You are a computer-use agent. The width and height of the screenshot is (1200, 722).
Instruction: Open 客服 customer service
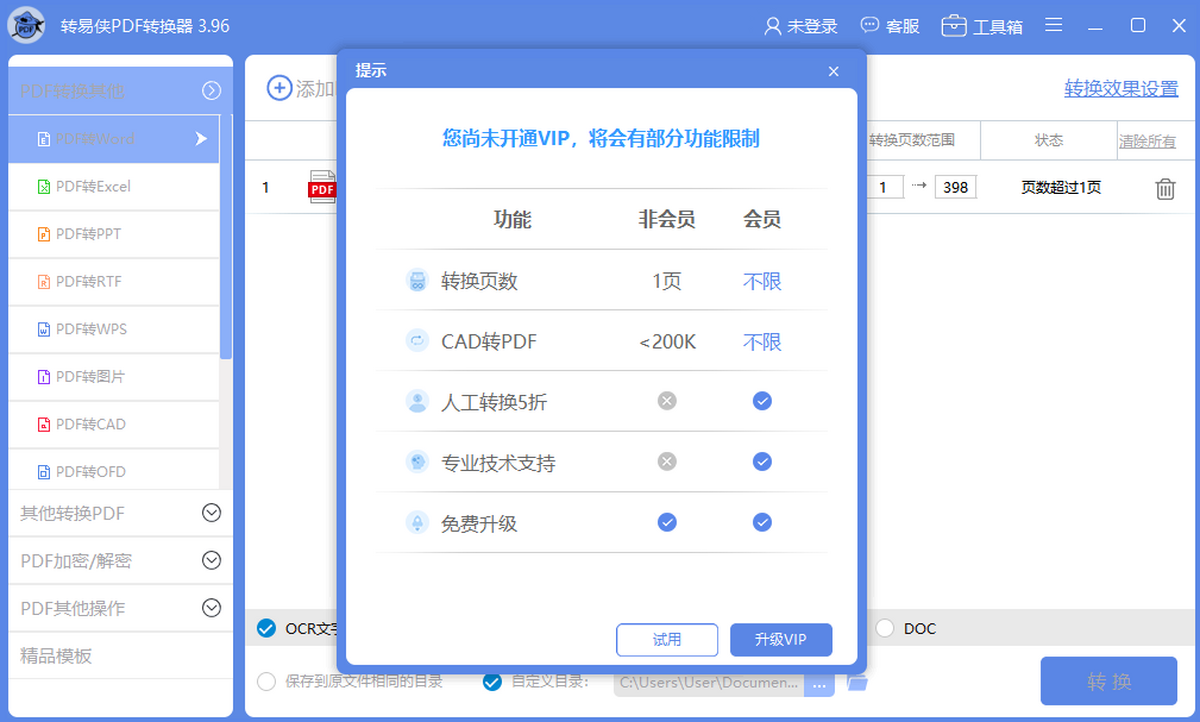click(x=889, y=26)
